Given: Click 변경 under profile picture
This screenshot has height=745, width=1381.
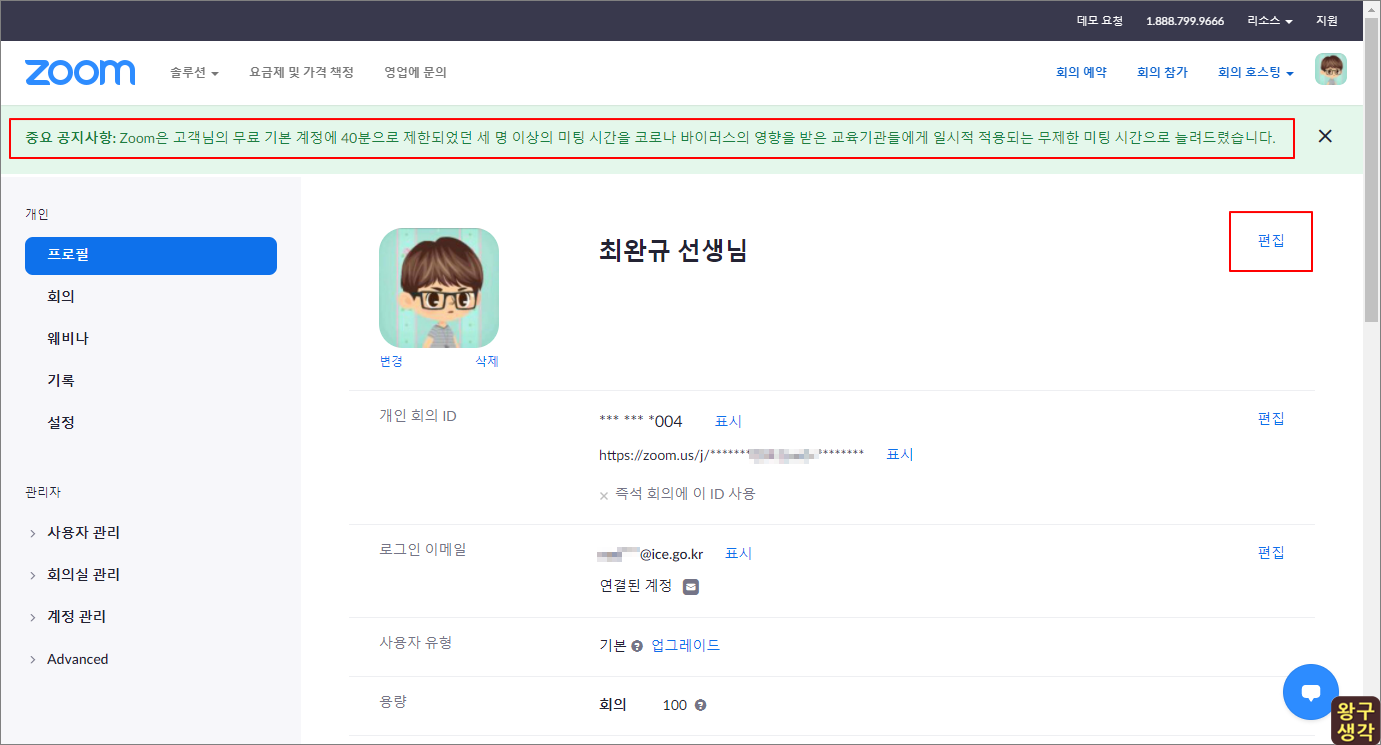Looking at the screenshot, I should (x=391, y=361).
